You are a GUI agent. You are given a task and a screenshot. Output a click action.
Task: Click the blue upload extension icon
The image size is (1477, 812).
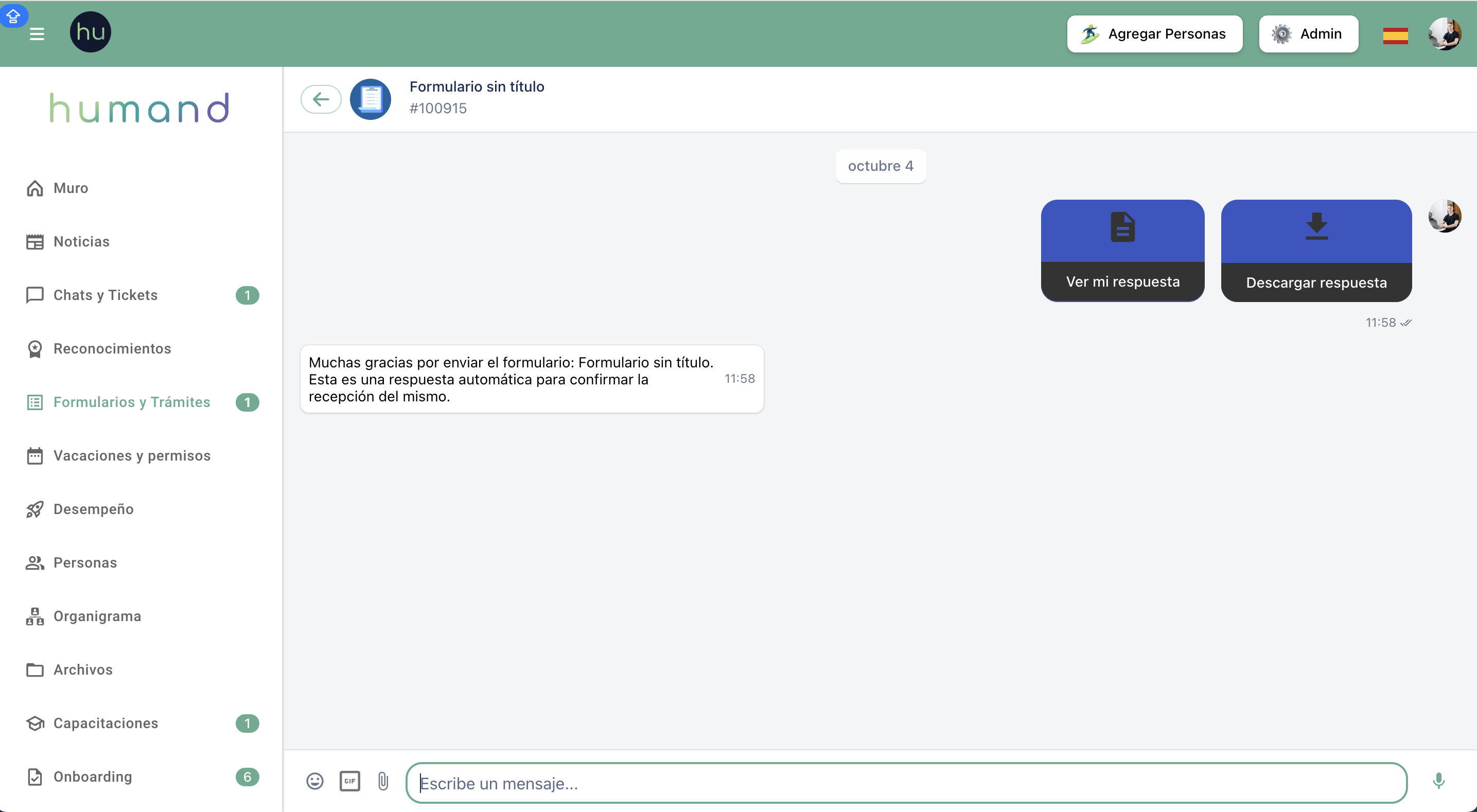tap(13, 15)
